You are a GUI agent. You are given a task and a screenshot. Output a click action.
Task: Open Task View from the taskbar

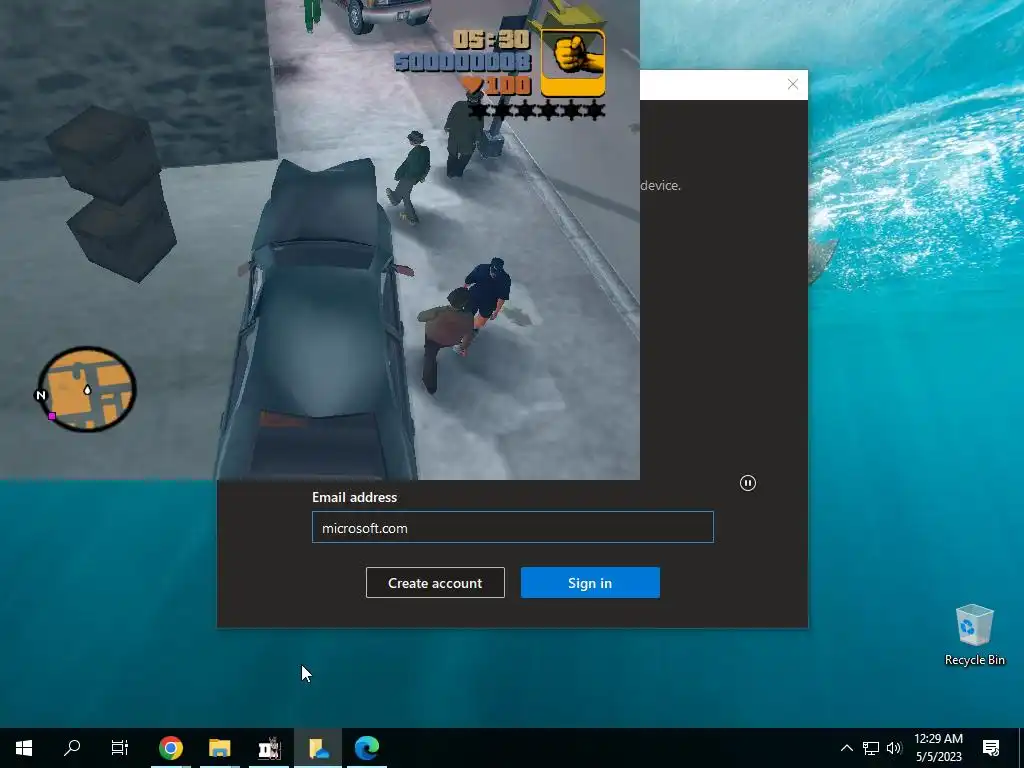120,748
